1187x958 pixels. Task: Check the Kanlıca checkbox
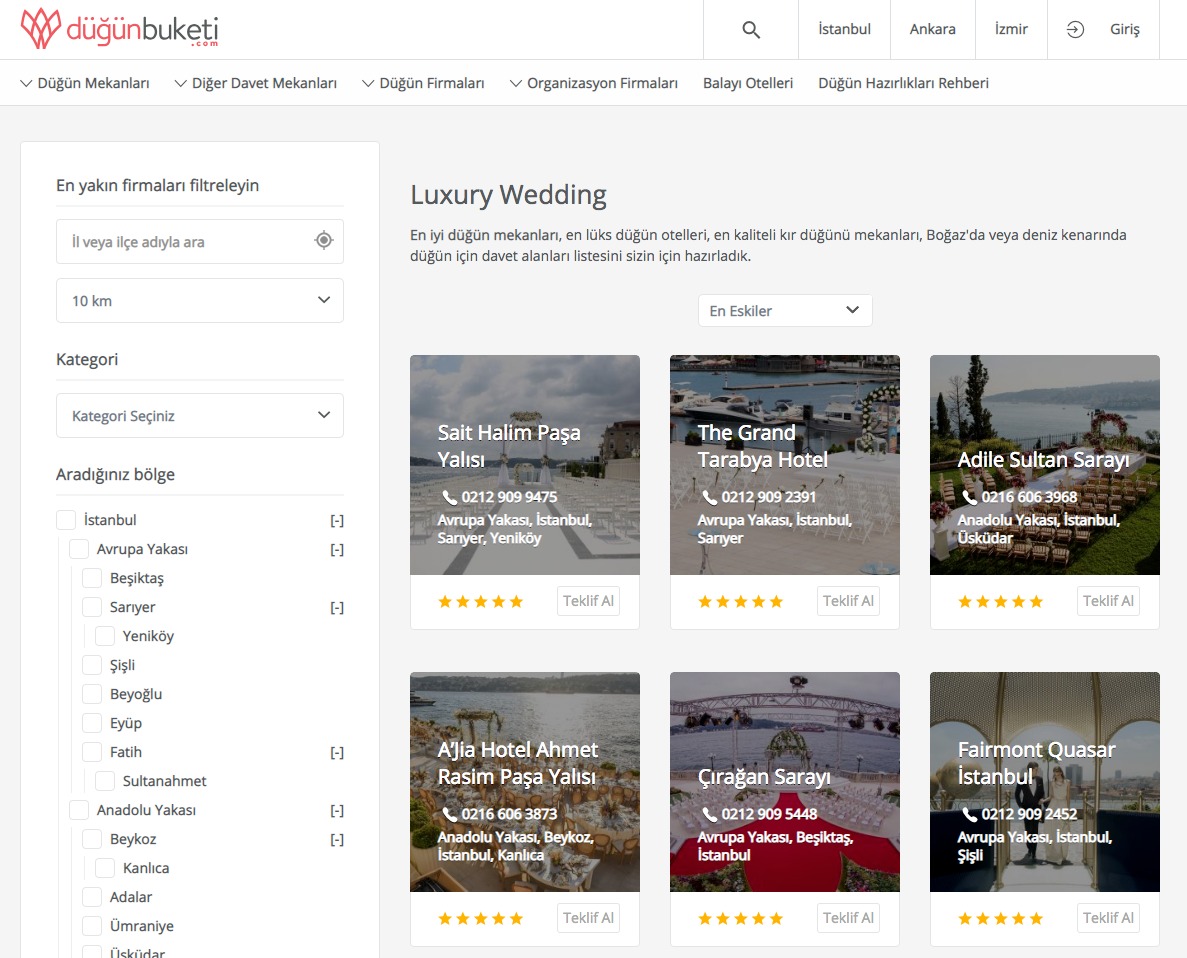tap(104, 868)
